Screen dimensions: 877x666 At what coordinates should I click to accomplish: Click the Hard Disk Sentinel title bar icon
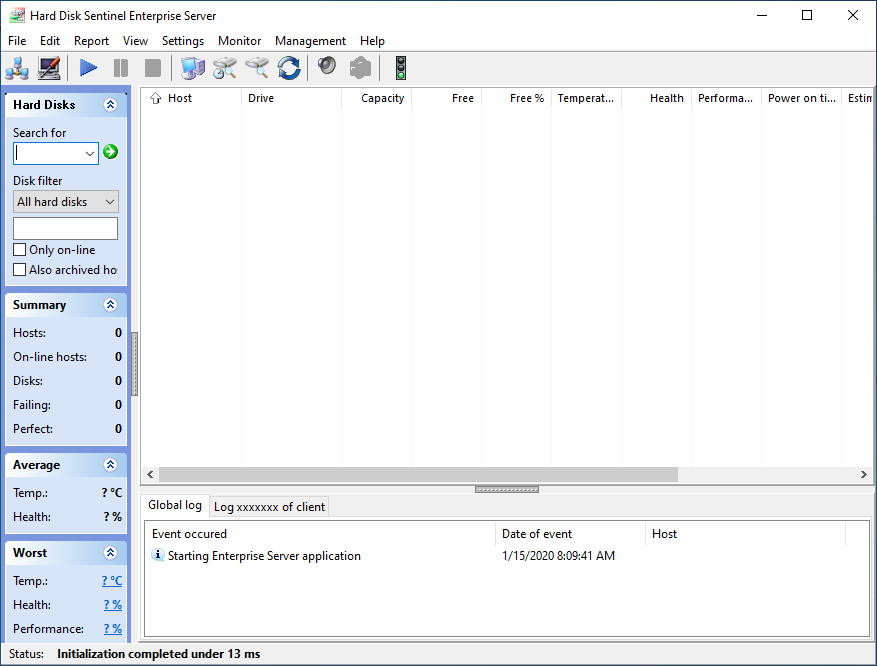(17, 15)
